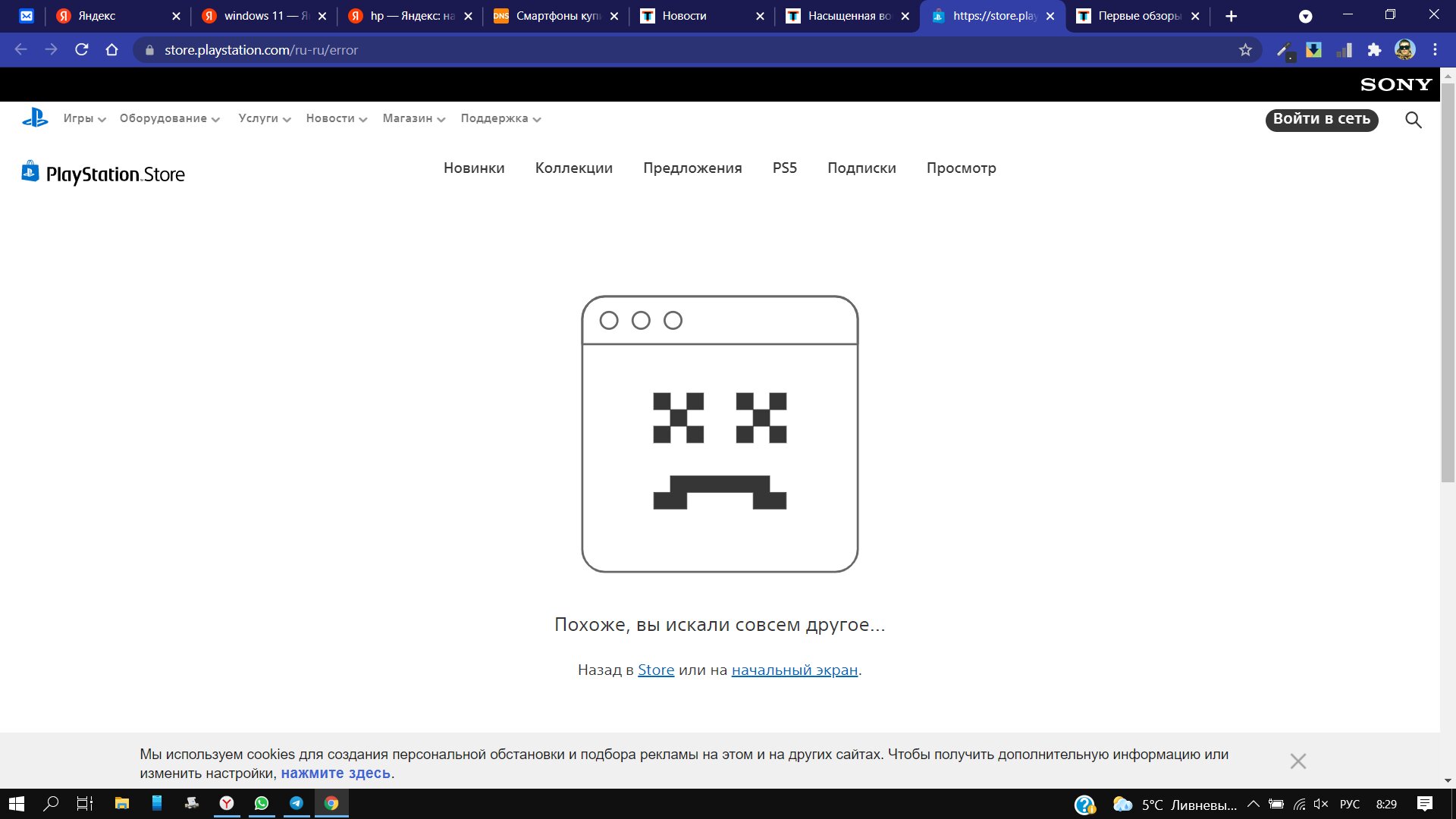
Task: Click the Войти в сеть button
Action: 1322,119
